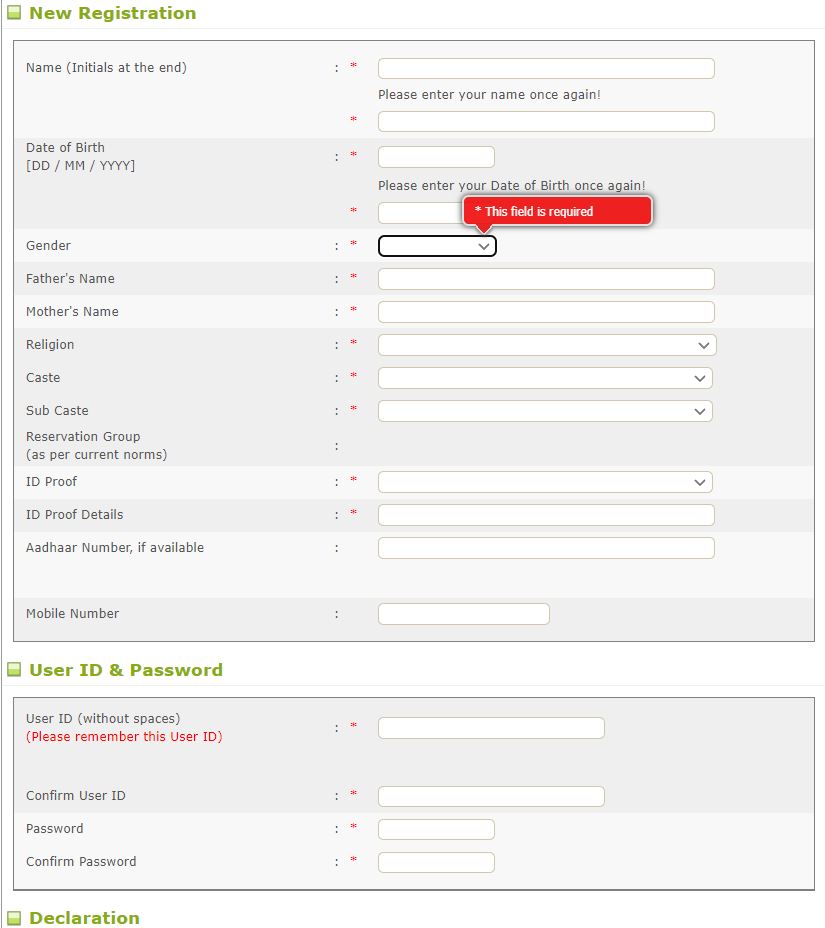Screen dimensions: 825x928
Task: Open the Sub Caste dropdown
Action: click(545, 410)
